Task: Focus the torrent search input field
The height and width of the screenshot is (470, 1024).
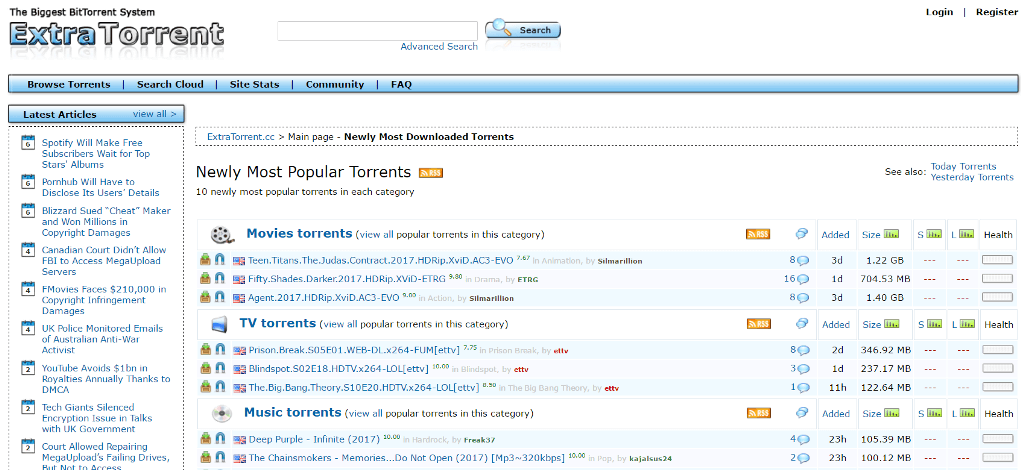Action: [377, 31]
